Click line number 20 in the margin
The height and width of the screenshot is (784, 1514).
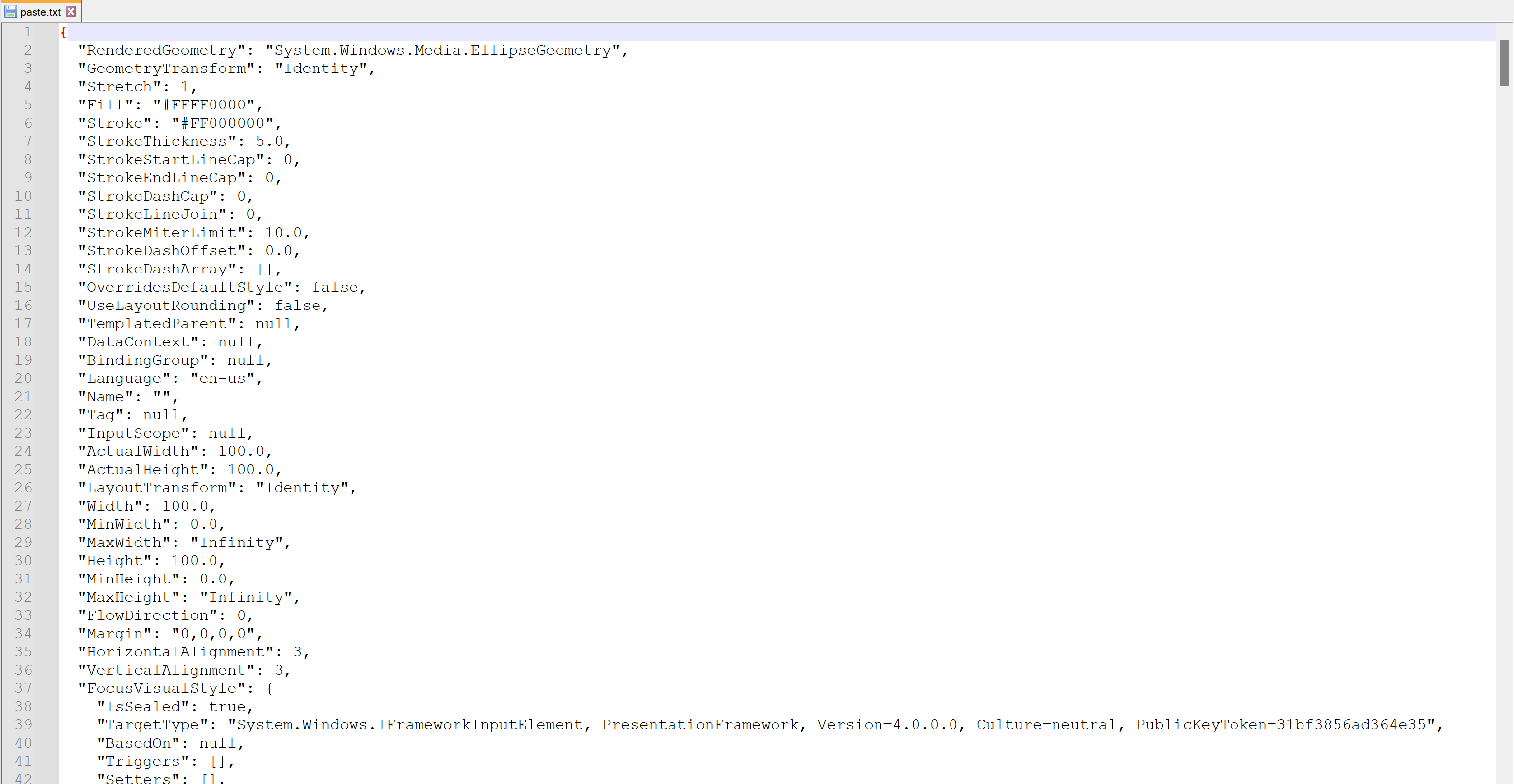click(x=23, y=378)
